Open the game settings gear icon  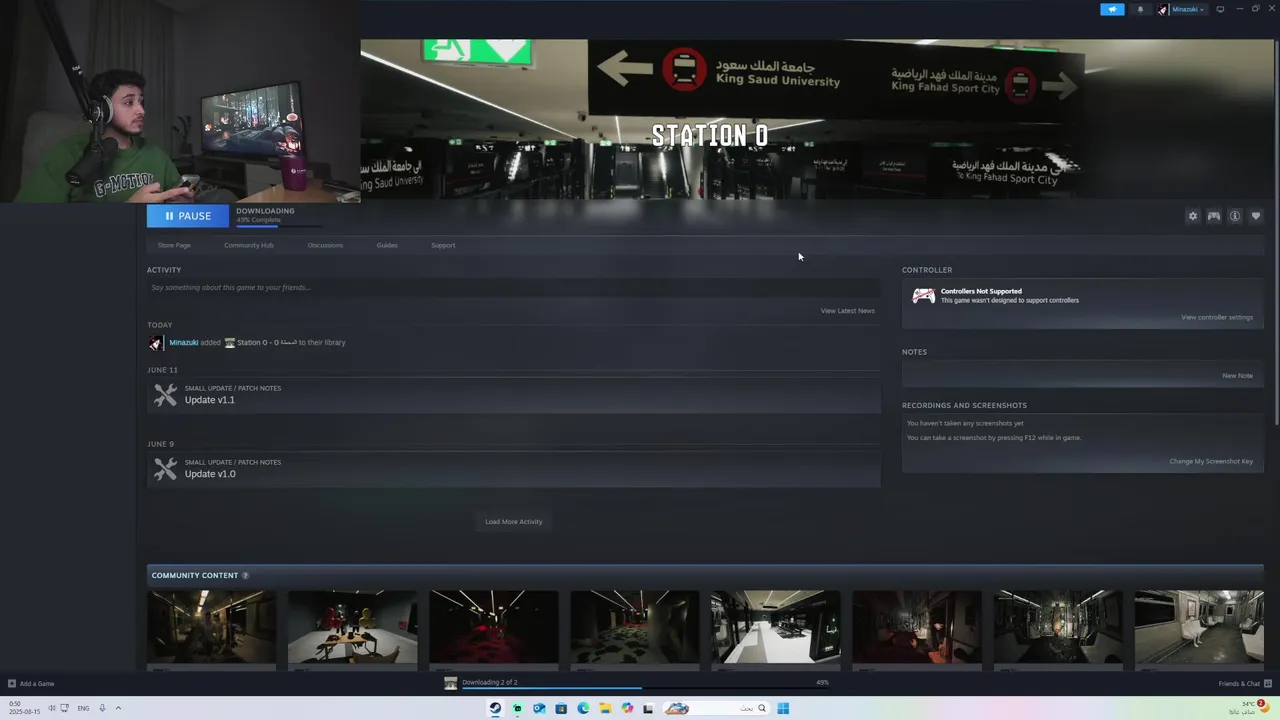pyautogui.click(x=1192, y=216)
